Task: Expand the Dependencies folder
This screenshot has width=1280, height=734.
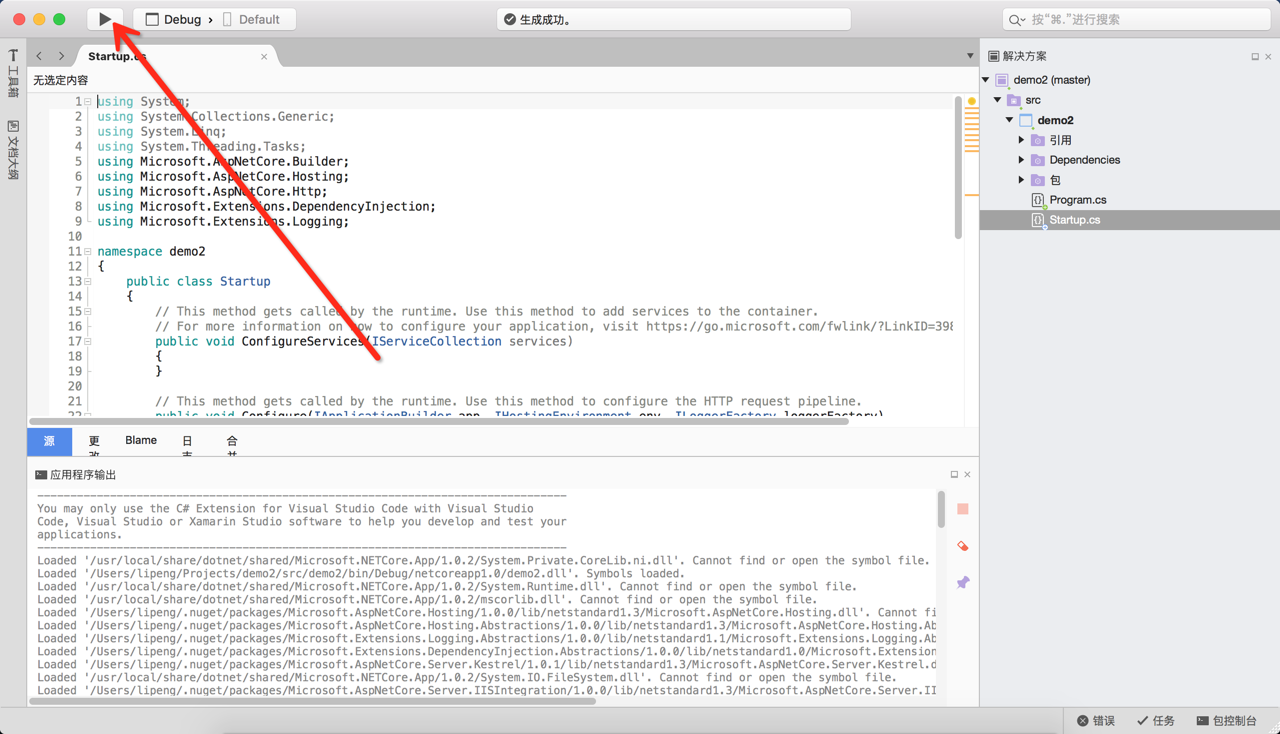Action: click(1022, 160)
